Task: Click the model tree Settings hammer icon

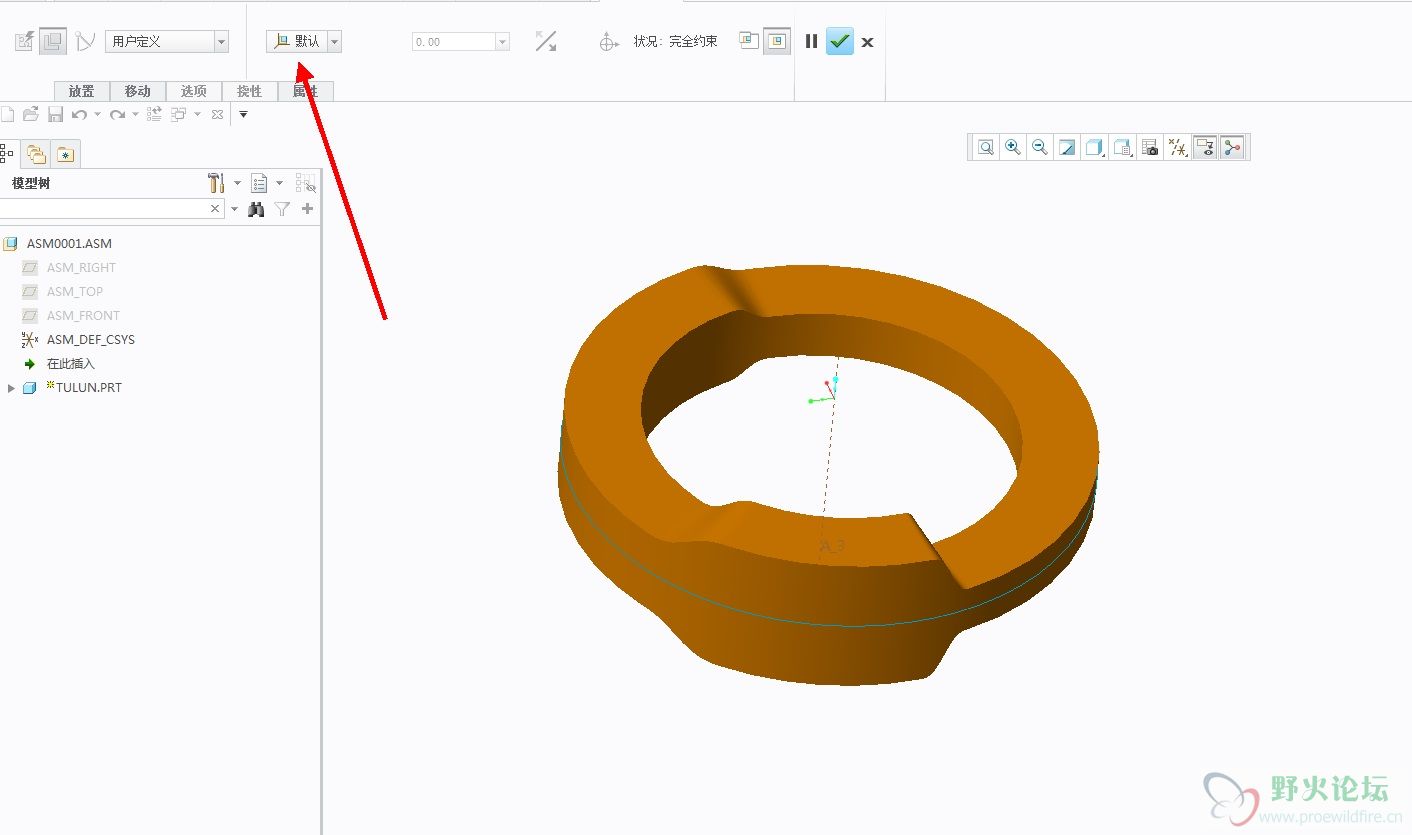Action: pos(216,183)
